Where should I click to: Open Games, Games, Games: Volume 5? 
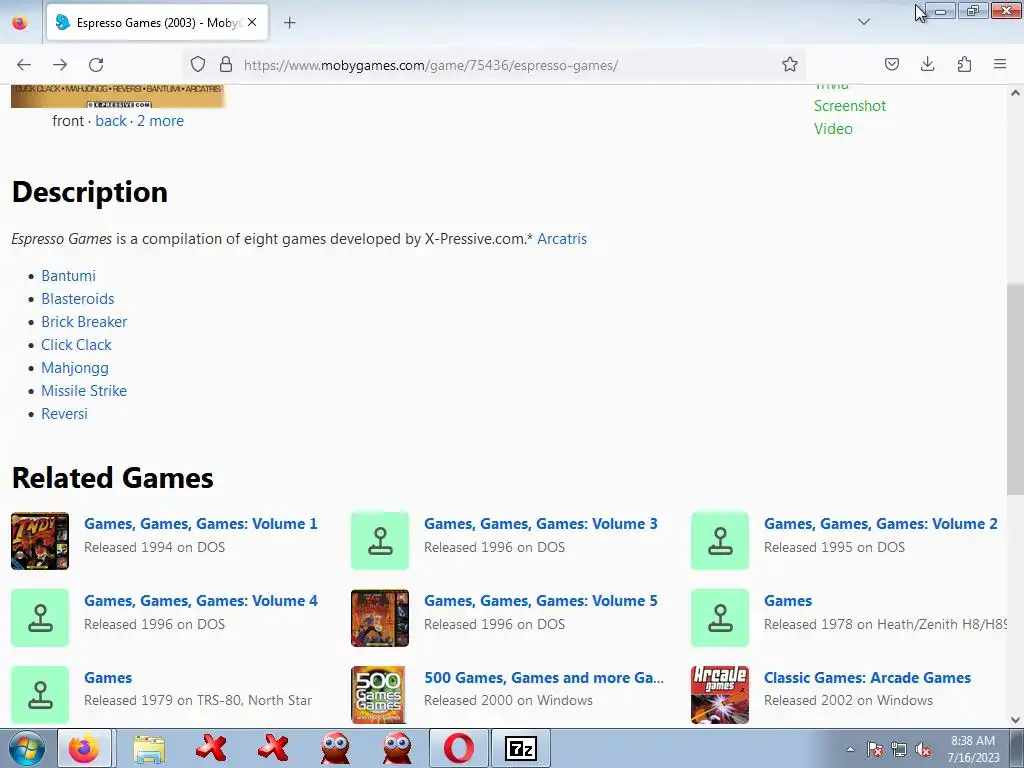[x=541, y=601]
